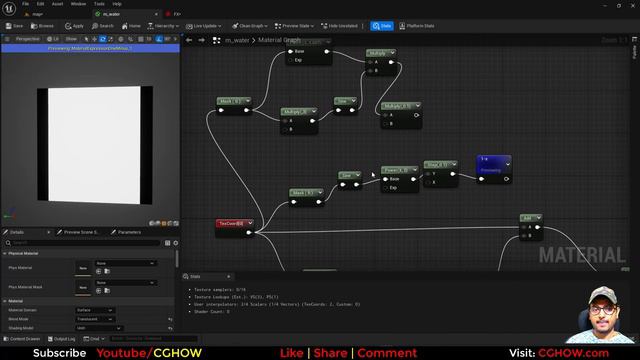This screenshot has height=360, width=640.
Task: Open the Phys Material asset dropdown
Action: point(125,263)
